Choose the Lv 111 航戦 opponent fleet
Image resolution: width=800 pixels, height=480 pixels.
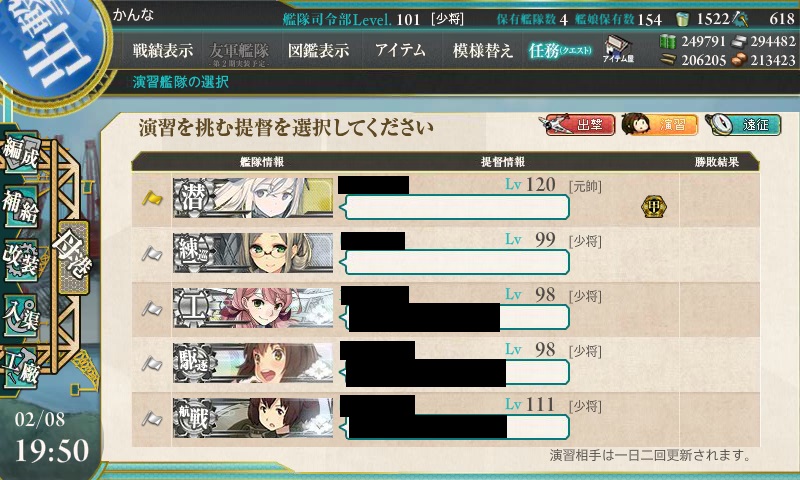tap(445, 420)
